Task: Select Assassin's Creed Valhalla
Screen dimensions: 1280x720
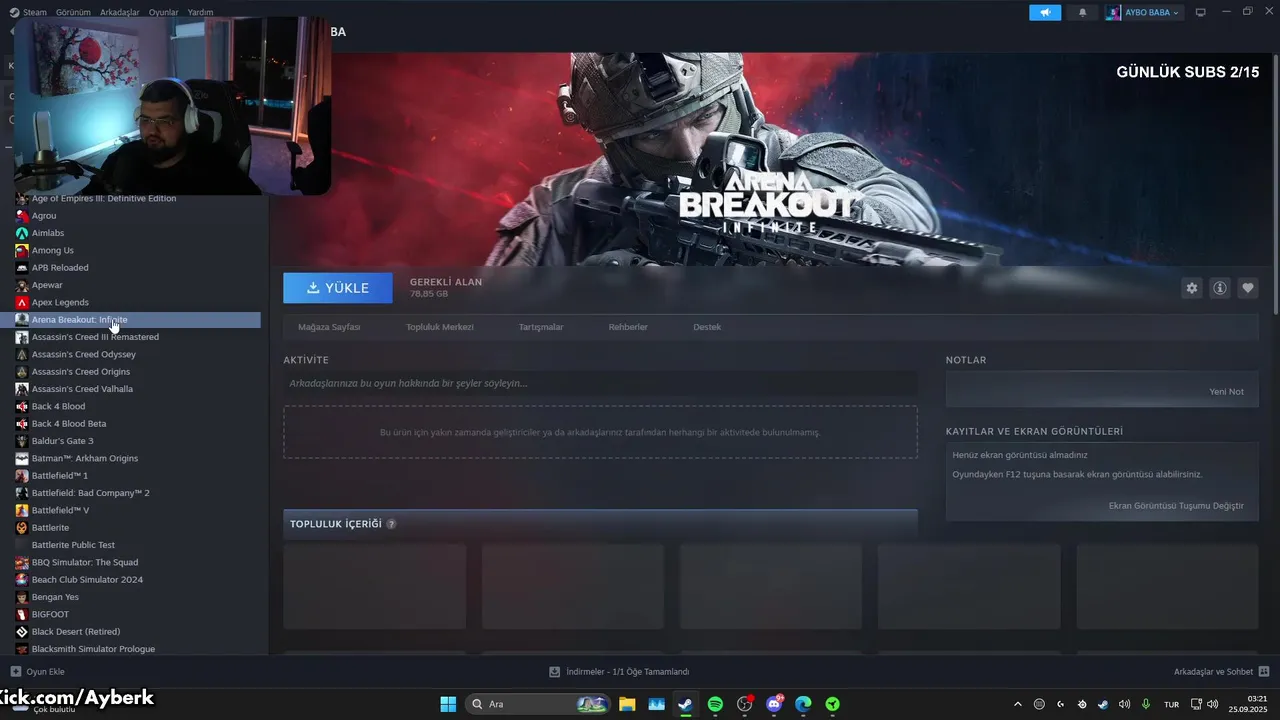Action: point(82,389)
